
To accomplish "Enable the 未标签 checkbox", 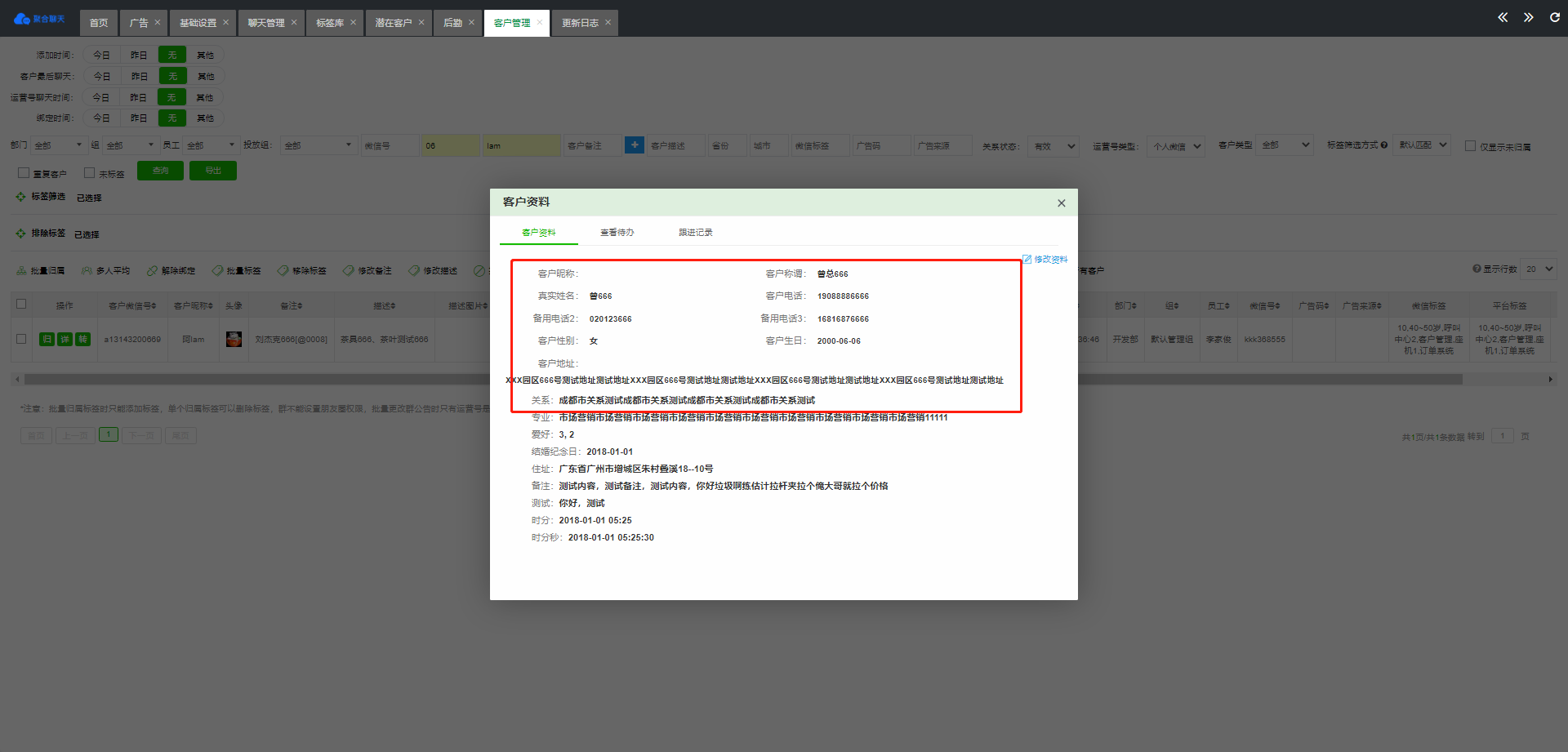I will [90, 173].
